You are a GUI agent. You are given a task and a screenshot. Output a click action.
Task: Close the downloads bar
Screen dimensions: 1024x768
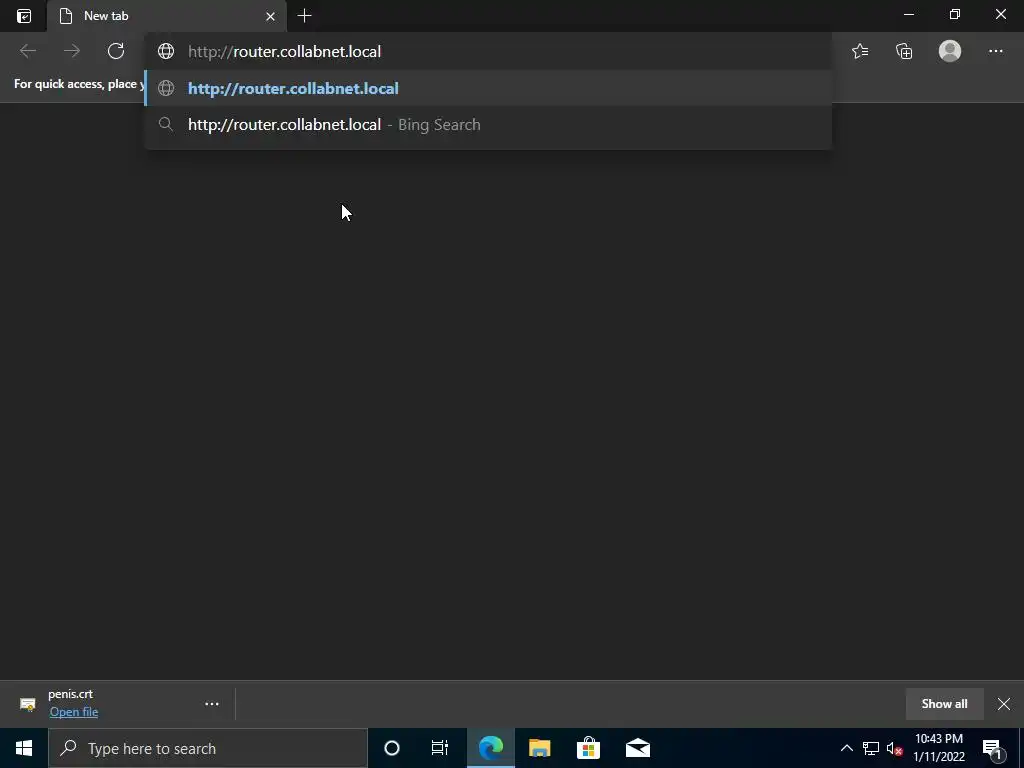pyautogui.click(x=1004, y=704)
